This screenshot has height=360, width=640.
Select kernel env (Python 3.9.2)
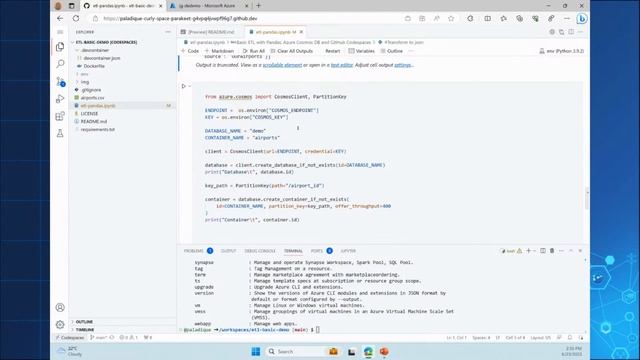[x=562, y=51]
